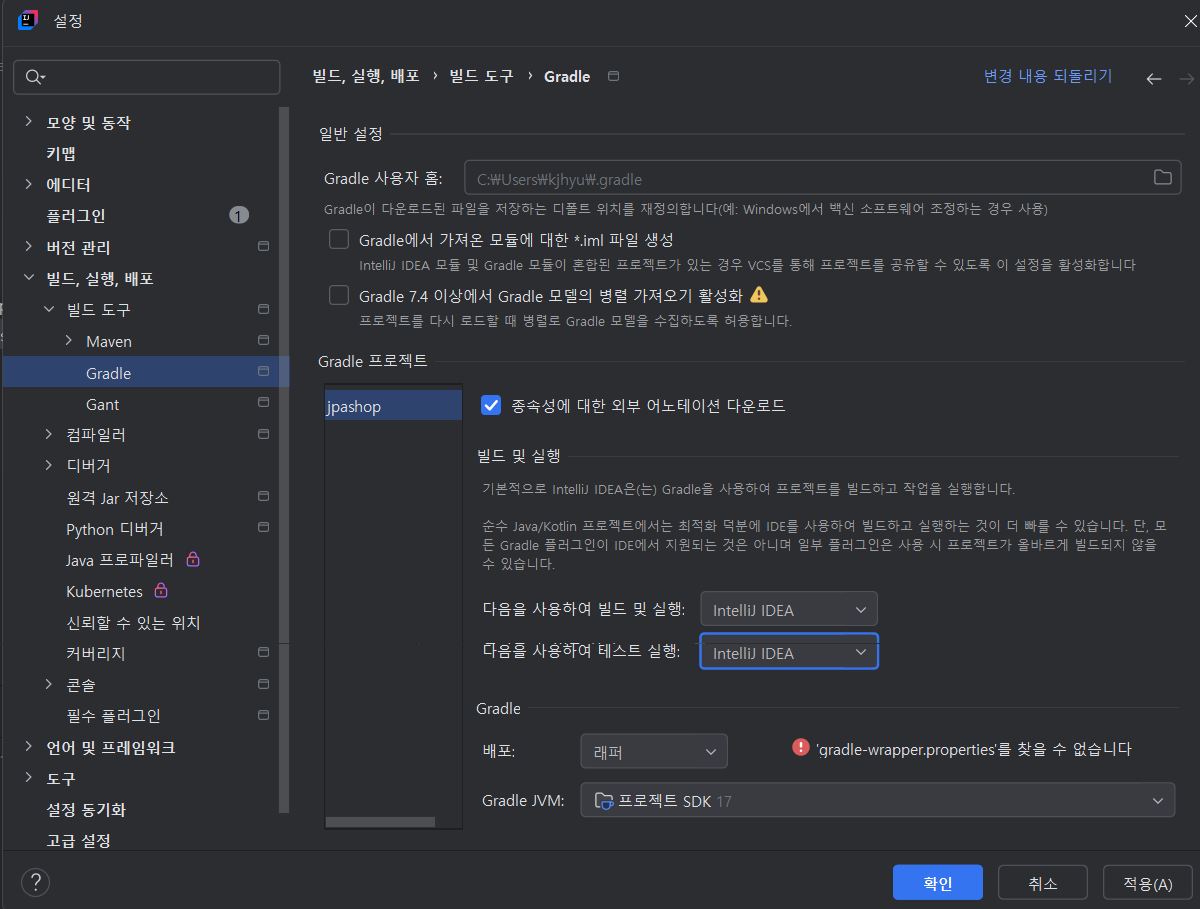Click 빌드, 실행, 배포 breadcrumb
The width and height of the screenshot is (1200, 909).
[365, 76]
